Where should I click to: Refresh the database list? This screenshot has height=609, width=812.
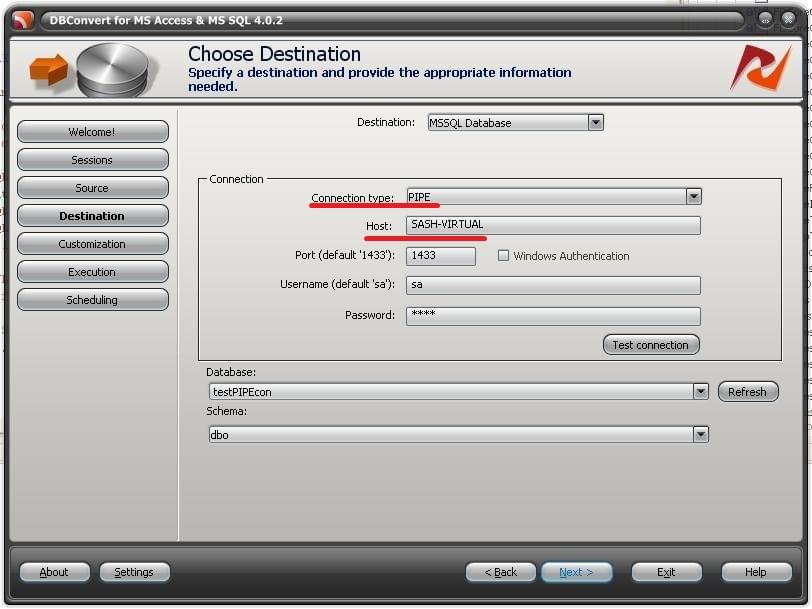747,392
